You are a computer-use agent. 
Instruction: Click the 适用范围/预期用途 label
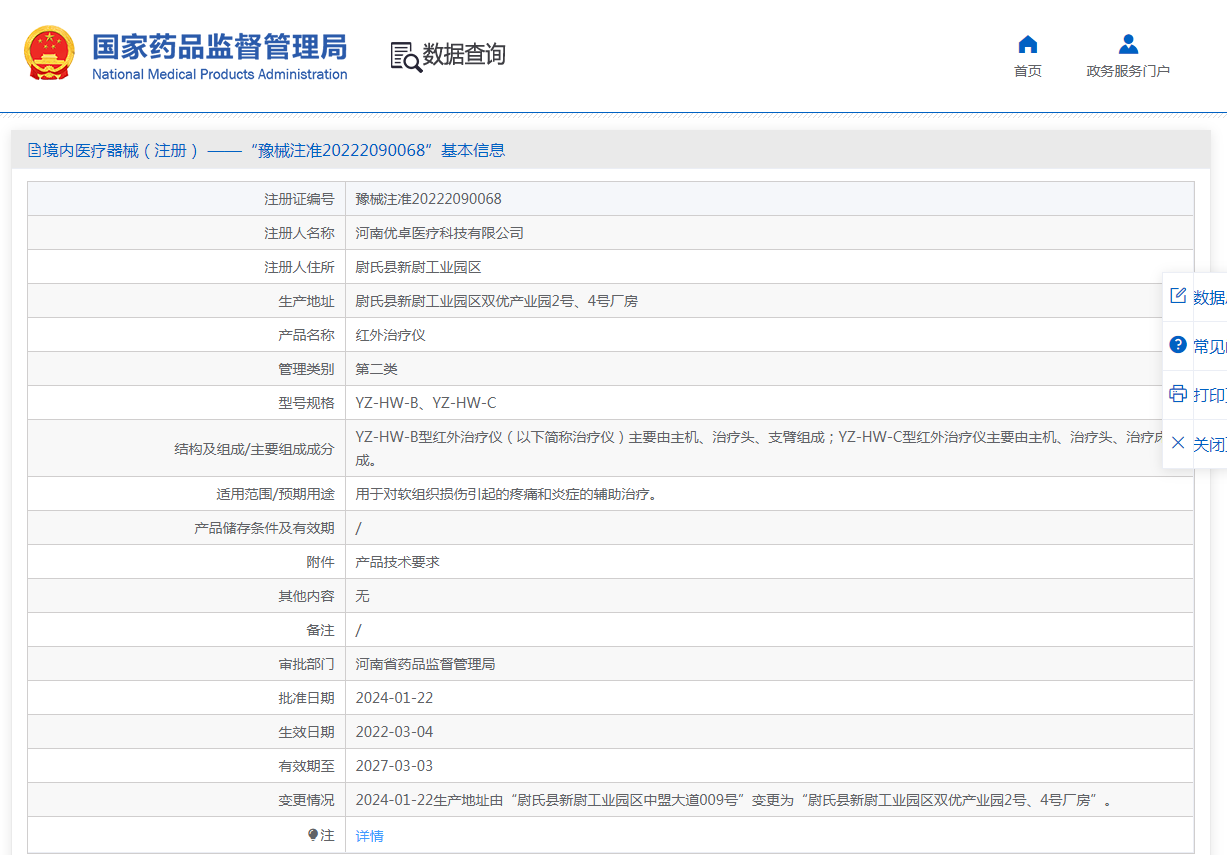pos(275,494)
